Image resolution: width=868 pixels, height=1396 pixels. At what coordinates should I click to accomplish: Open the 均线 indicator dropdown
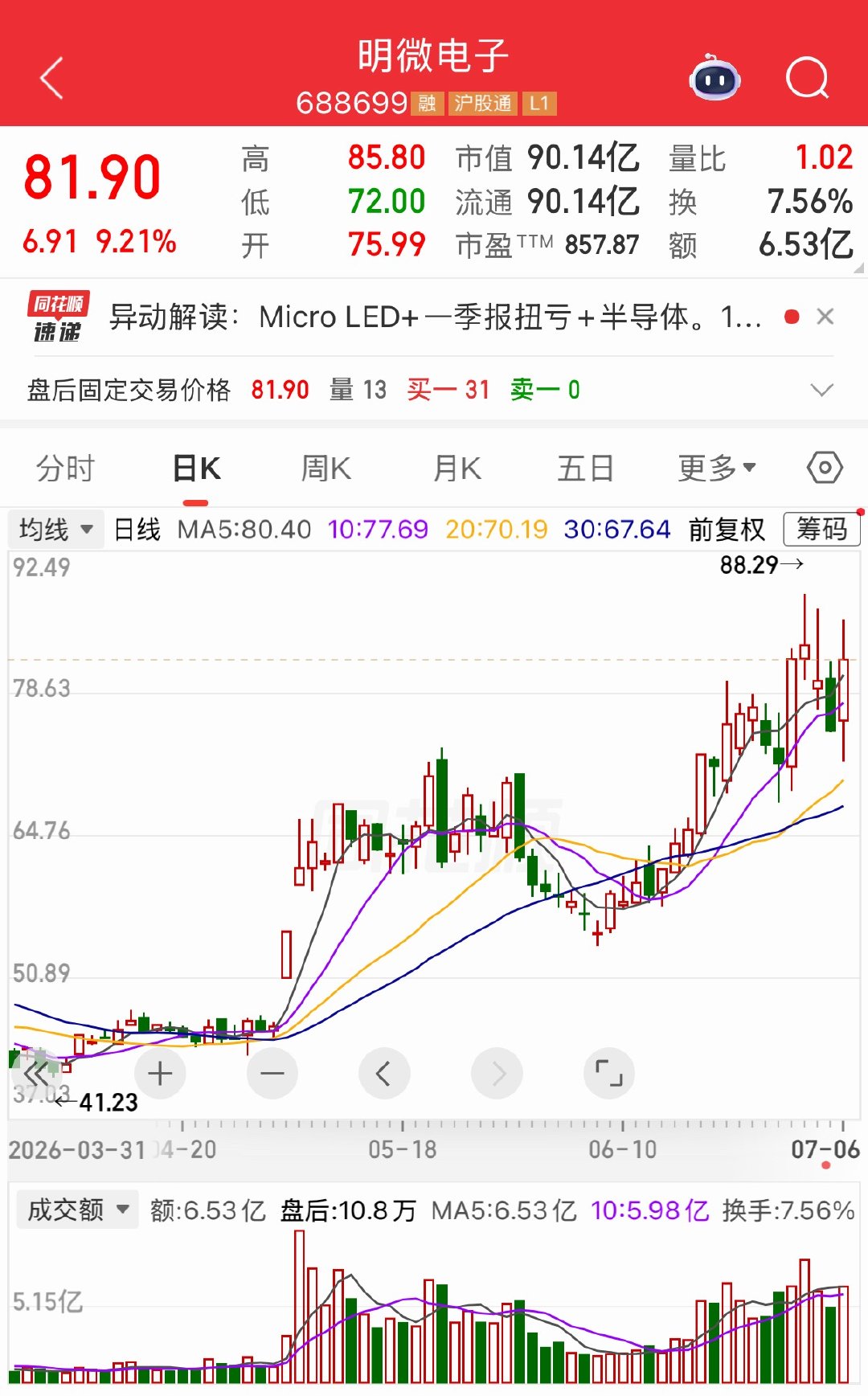coord(55,530)
